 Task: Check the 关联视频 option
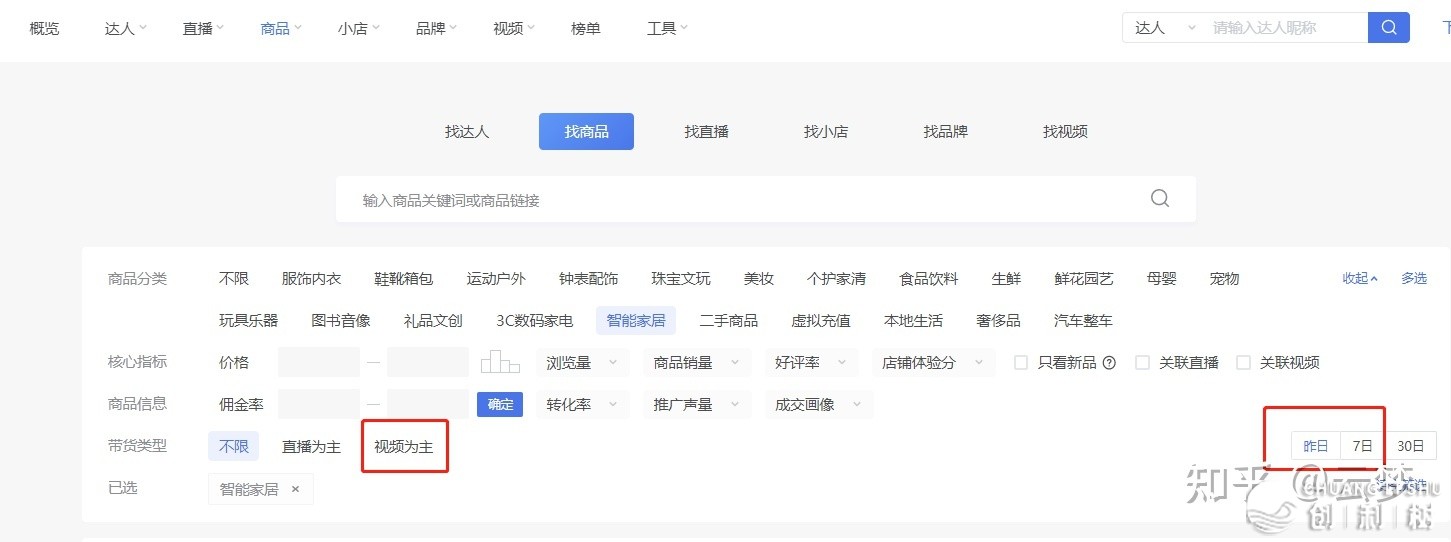tap(1243, 363)
